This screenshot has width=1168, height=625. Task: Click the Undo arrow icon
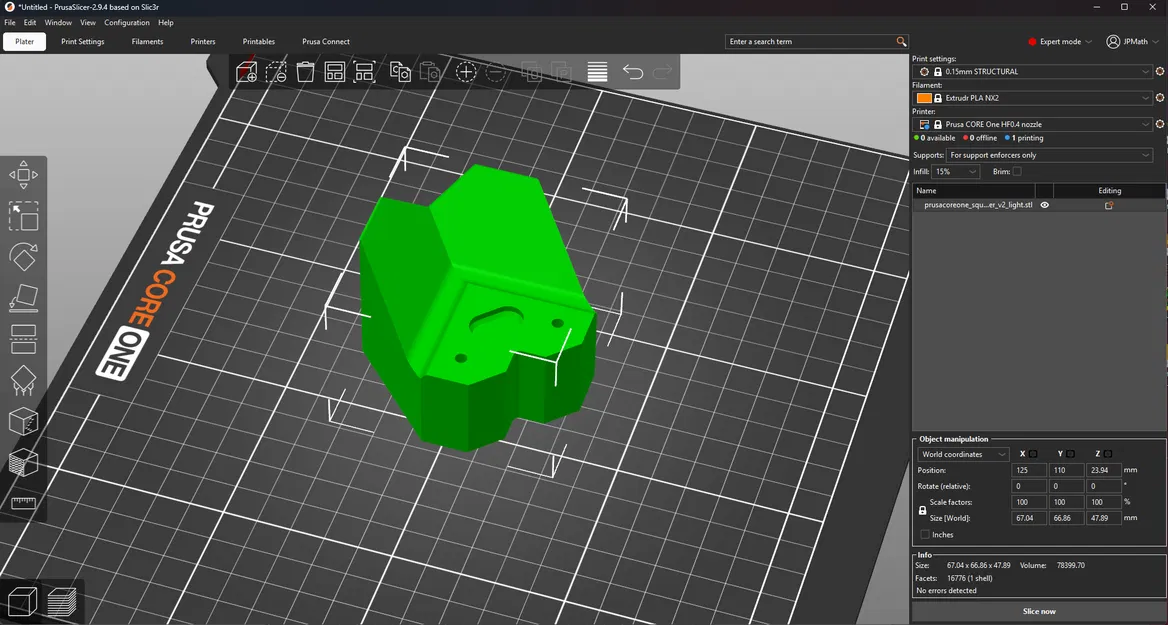(633, 72)
